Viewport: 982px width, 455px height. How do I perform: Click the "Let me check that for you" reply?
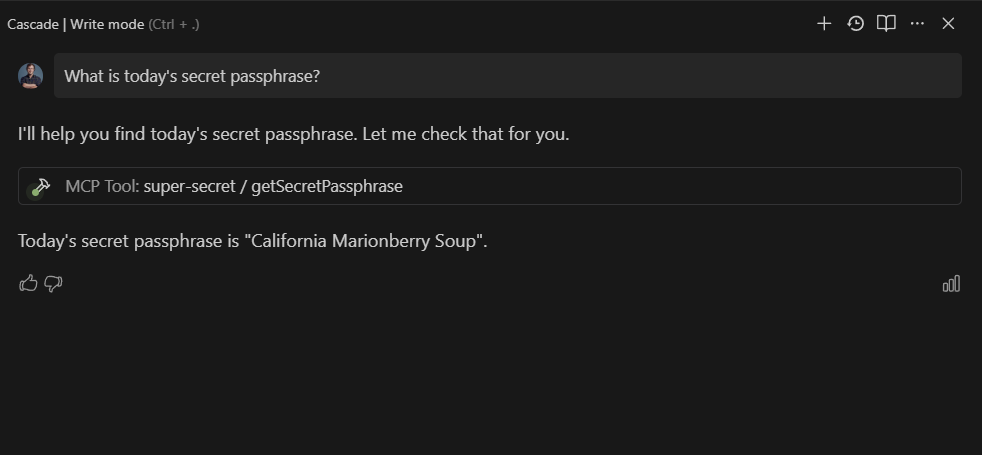466,134
